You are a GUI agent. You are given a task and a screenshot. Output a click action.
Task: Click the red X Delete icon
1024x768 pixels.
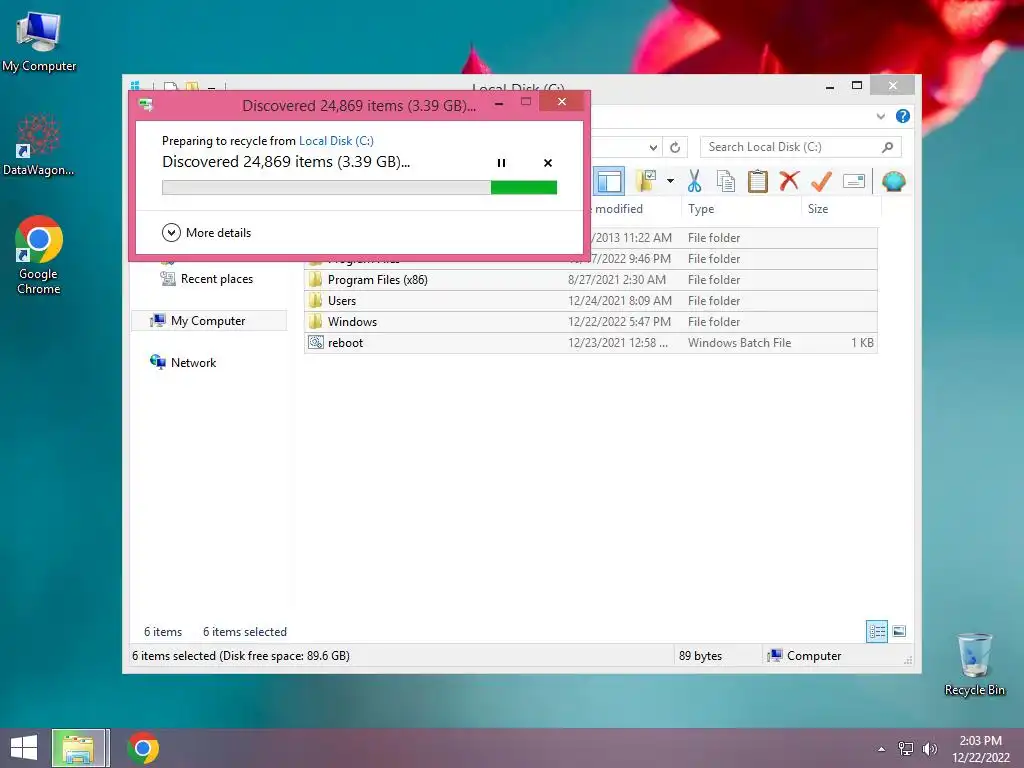tap(789, 180)
